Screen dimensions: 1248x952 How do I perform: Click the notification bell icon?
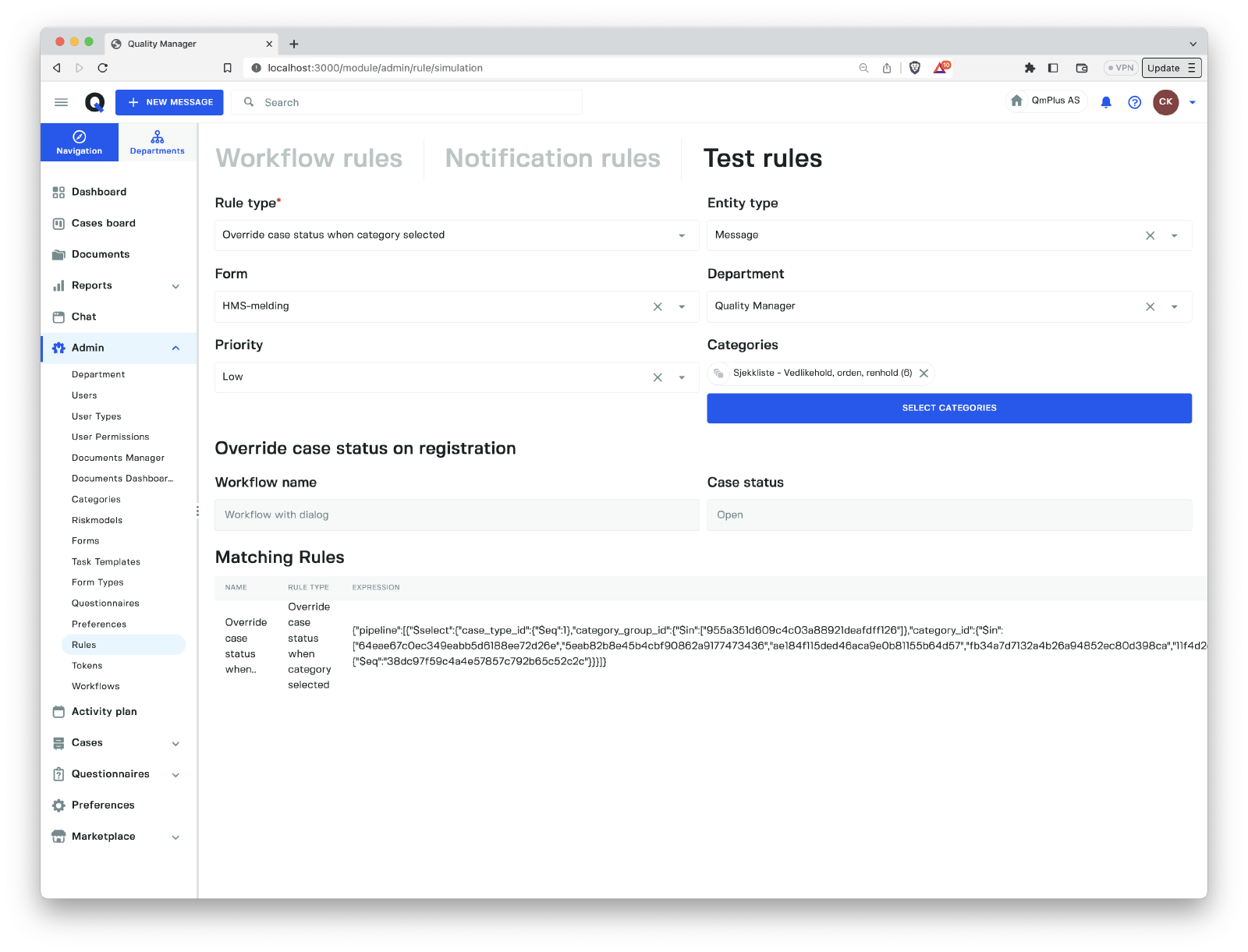1105,102
